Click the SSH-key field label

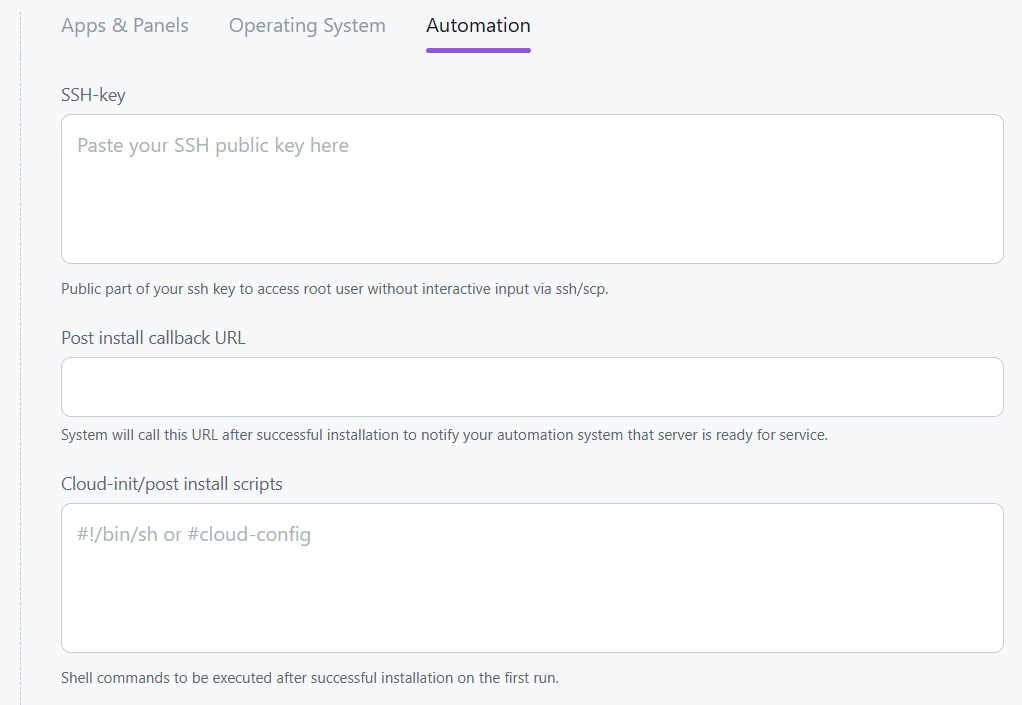click(x=93, y=95)
